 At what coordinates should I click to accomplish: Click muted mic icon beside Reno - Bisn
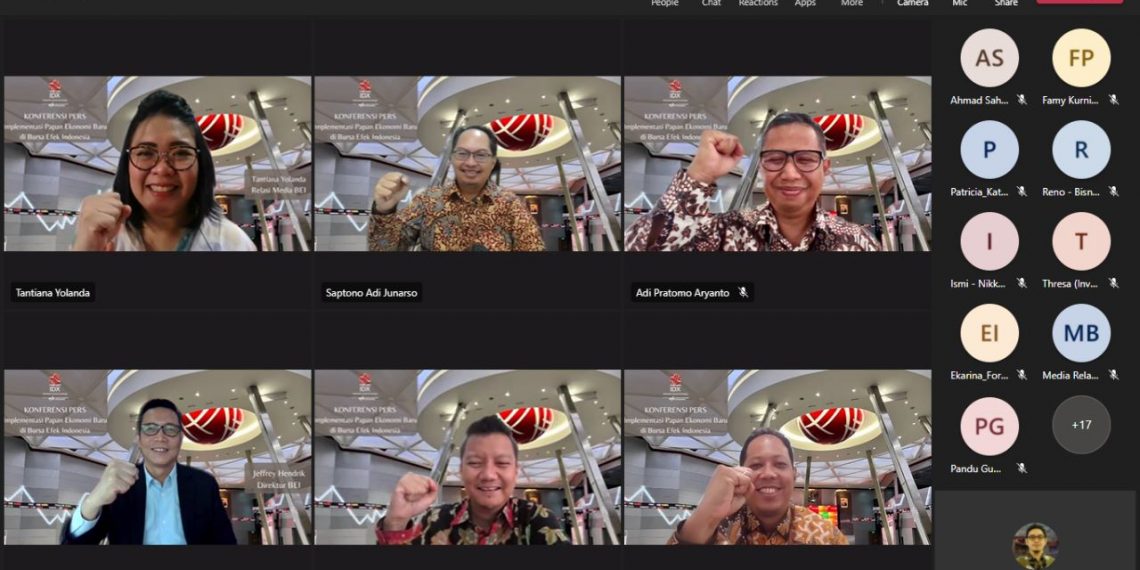[x=1113, y=191]
